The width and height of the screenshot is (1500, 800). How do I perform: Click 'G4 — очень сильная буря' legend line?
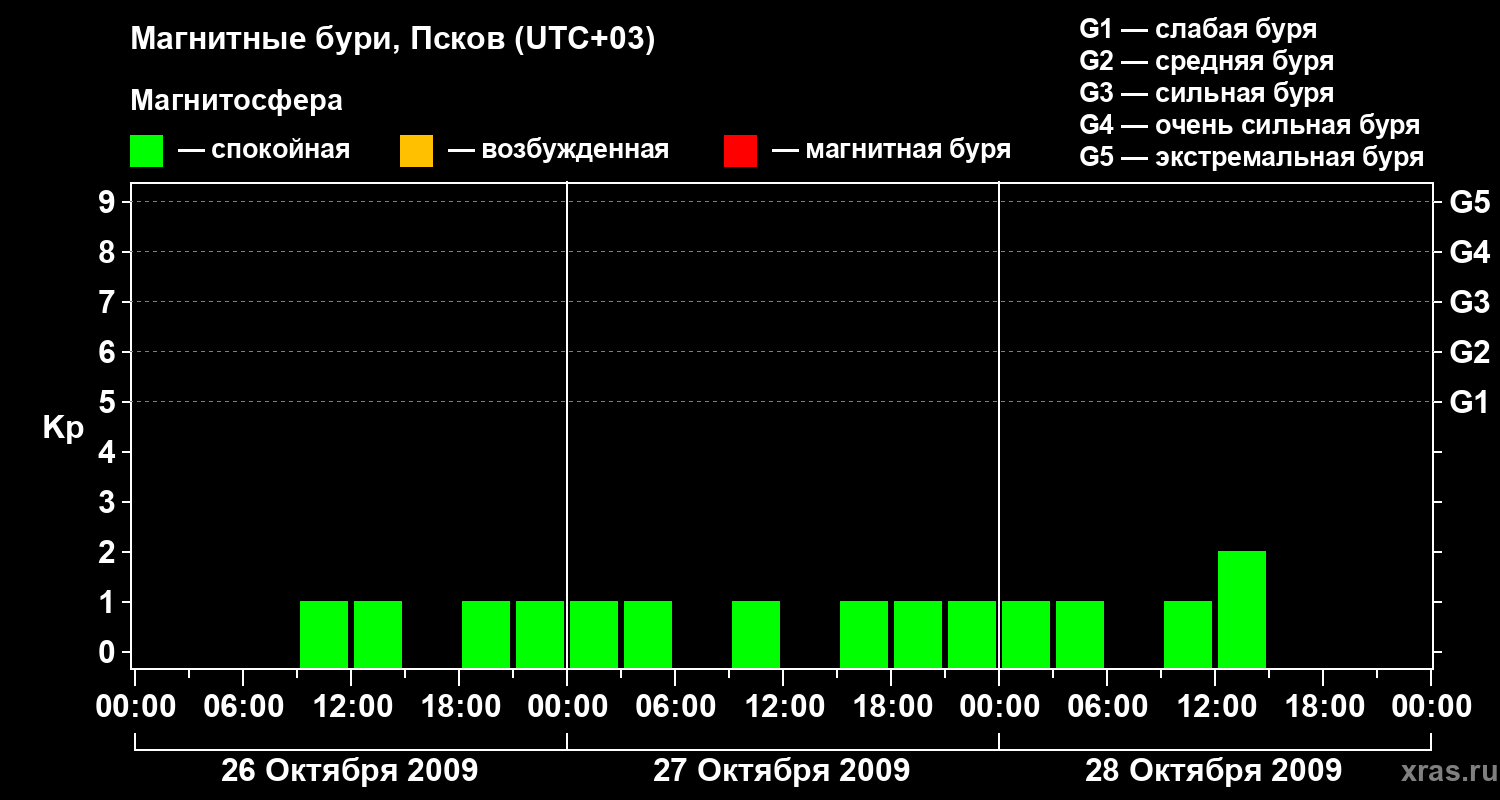click(x=1250, y=124)
